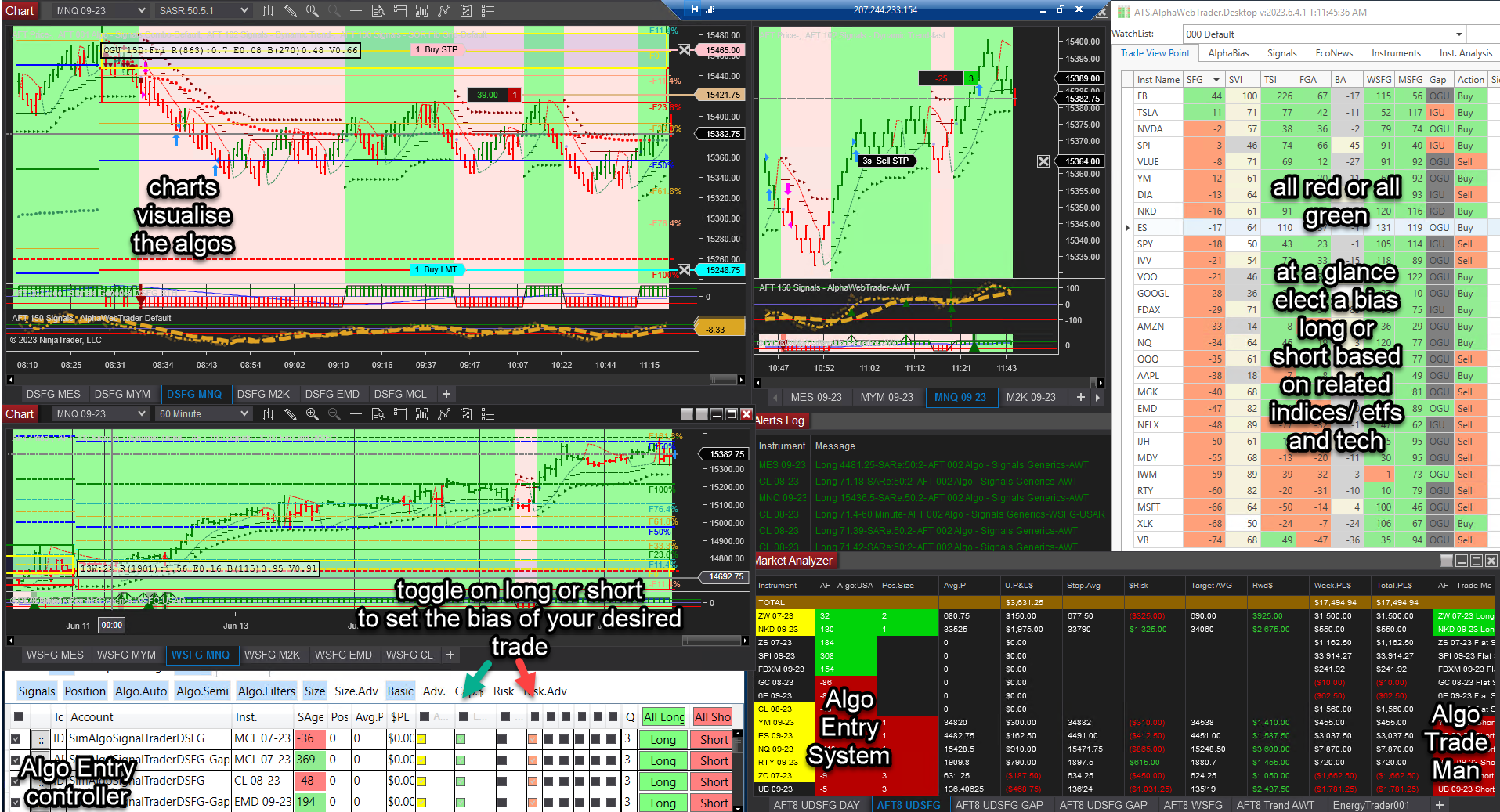Switch to AFT8 Trend AWT analyzer tab
The height and width of the screenshot is (812, 1500).
point(1275,805)
